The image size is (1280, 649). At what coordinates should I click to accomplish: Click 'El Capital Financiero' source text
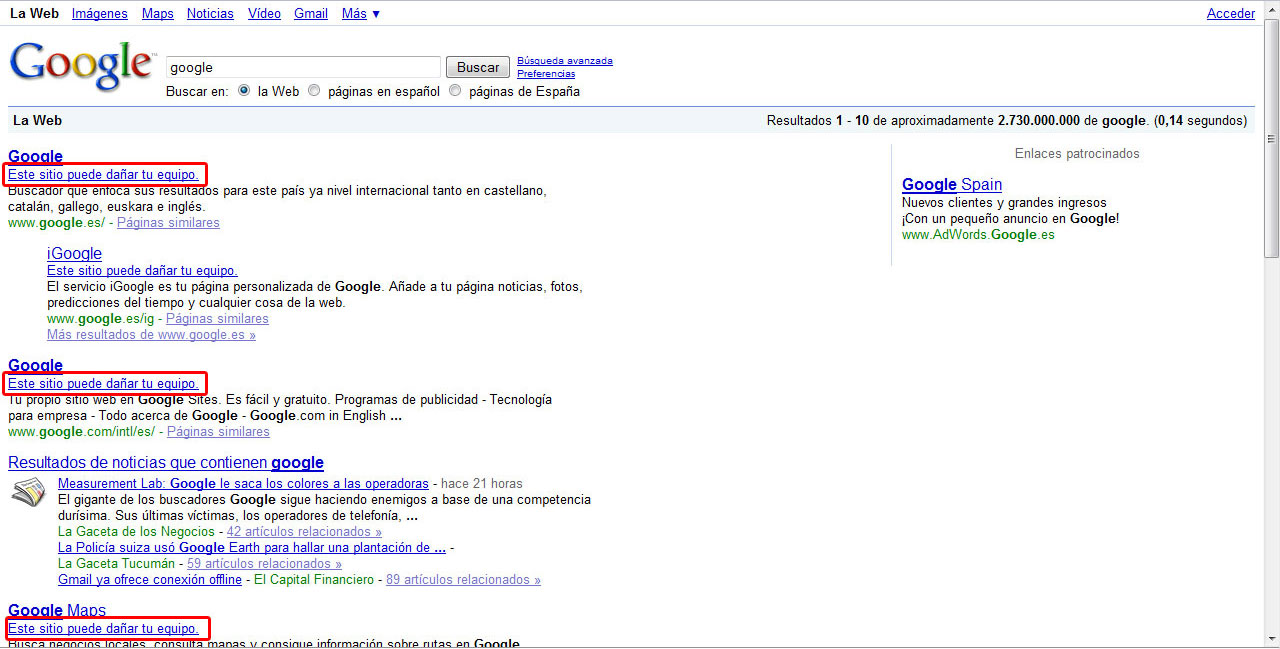(314, 580)
